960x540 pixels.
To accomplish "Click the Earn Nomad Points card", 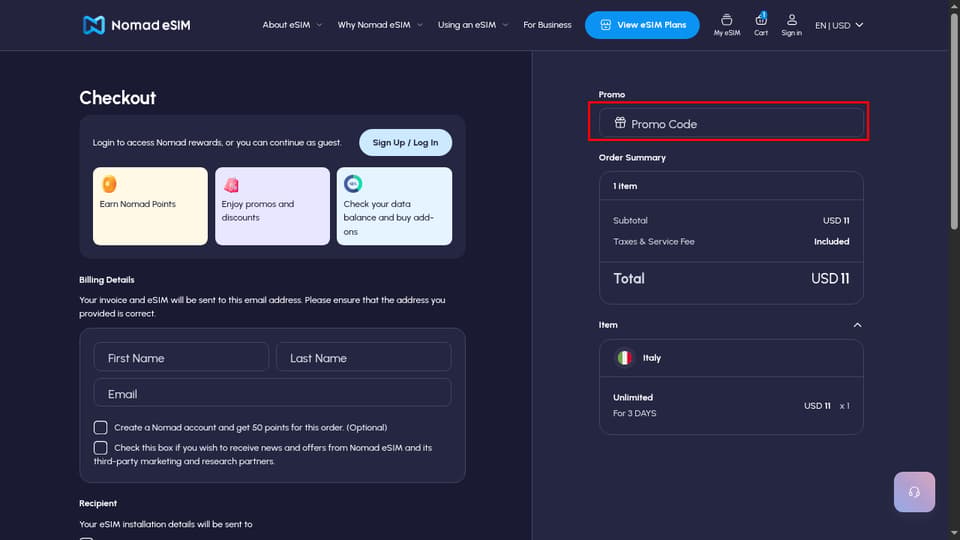I will coord(150,206).
